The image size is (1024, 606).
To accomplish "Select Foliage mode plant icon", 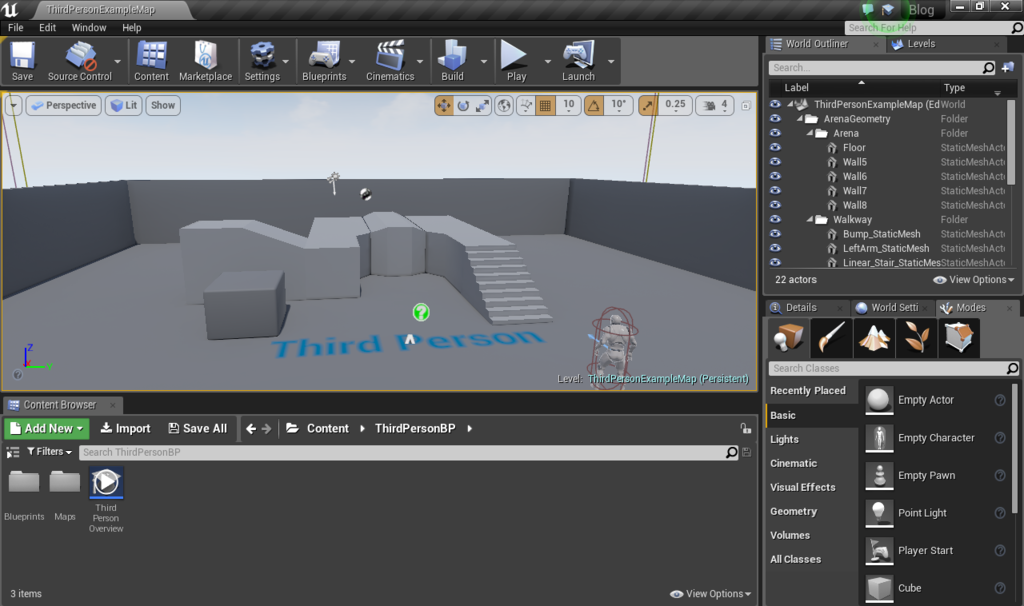I will (916, 338).
